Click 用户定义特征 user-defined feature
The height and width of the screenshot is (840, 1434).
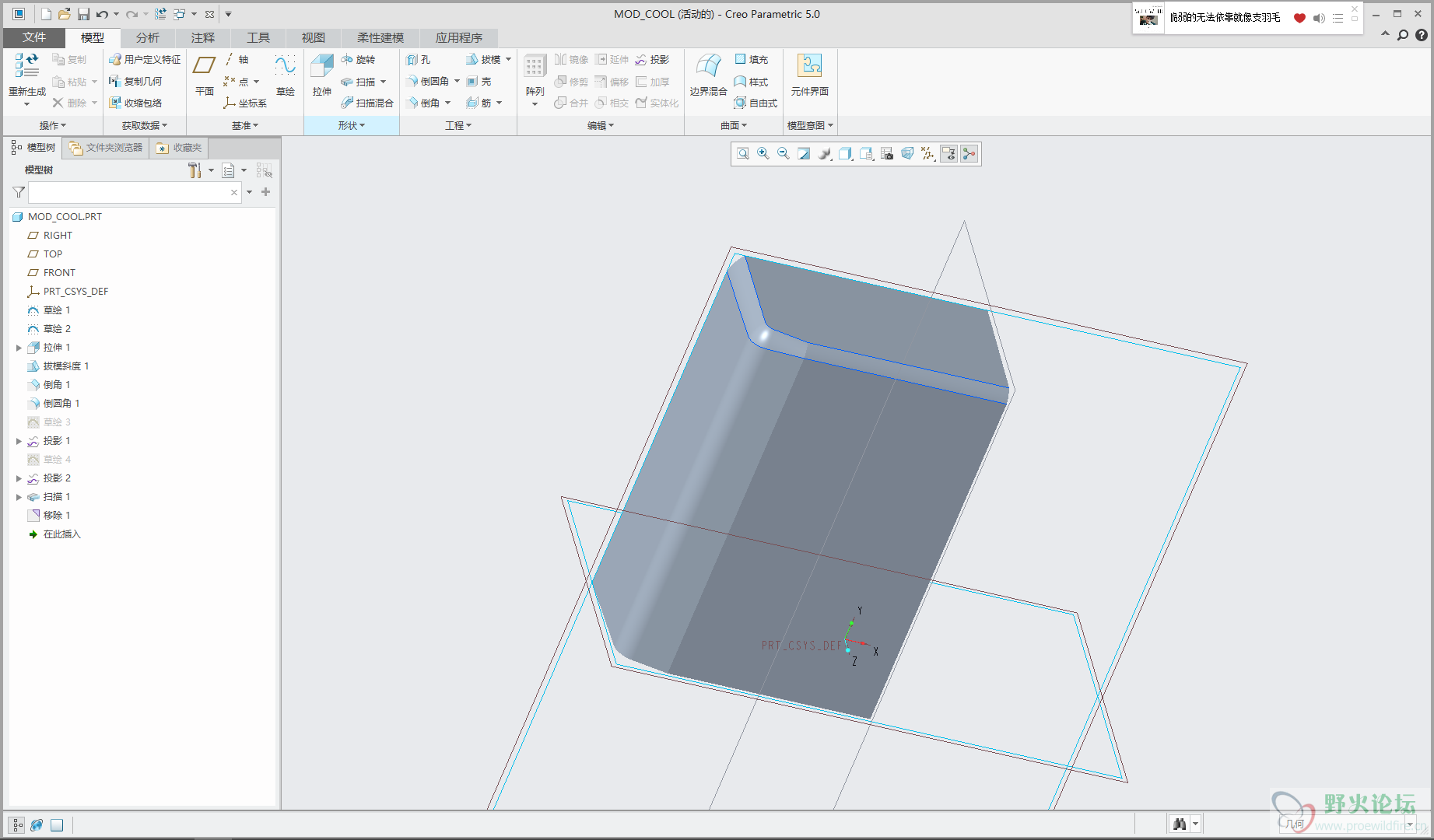point(145,59)
